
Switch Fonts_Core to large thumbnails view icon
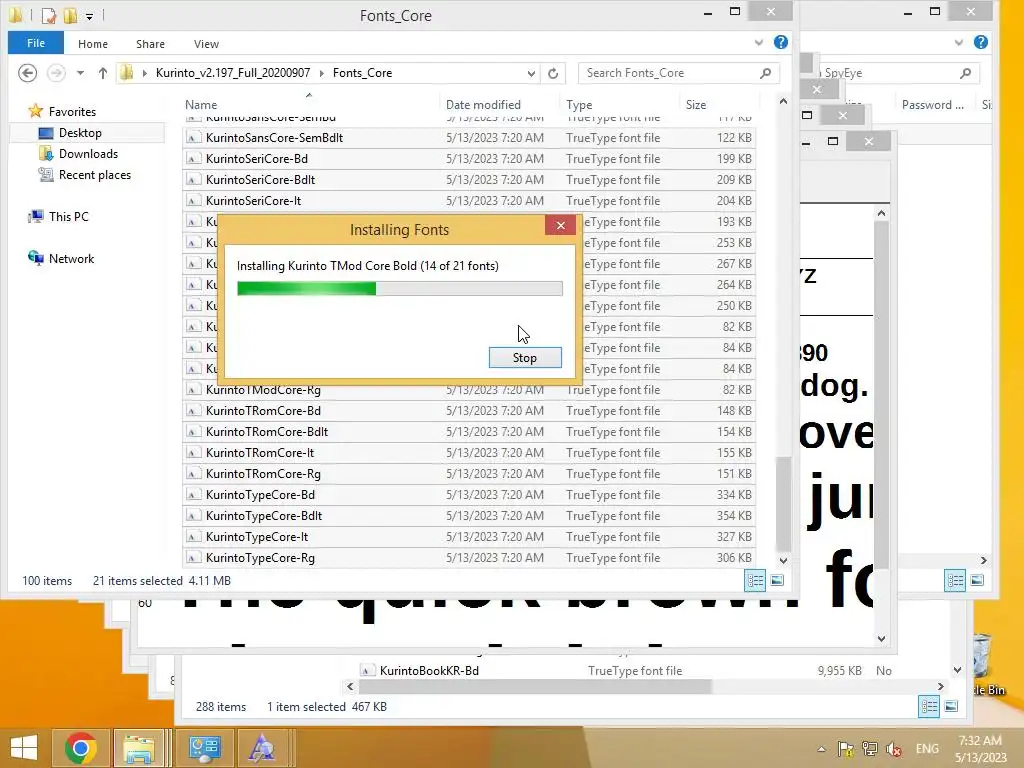(x=777, y=580)
